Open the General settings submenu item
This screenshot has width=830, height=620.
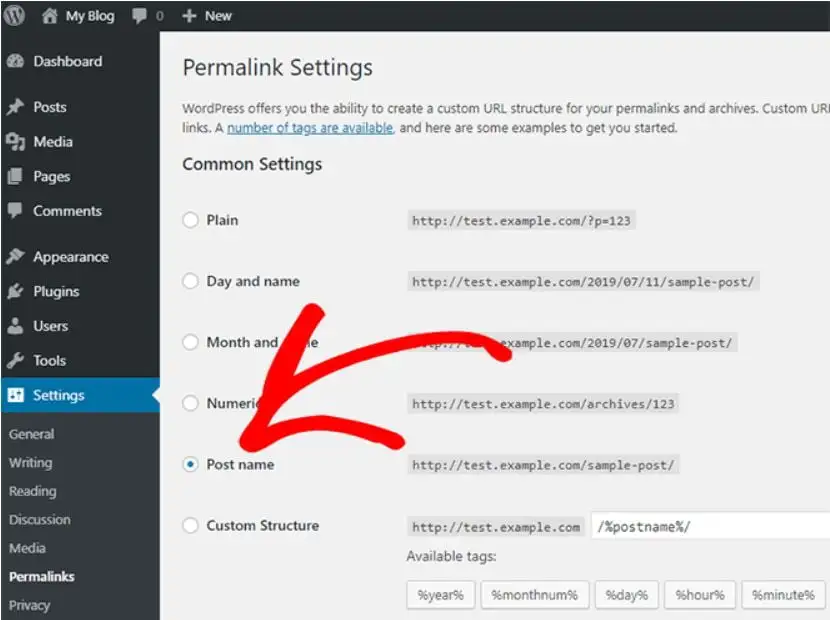click(x=32, y=434)
